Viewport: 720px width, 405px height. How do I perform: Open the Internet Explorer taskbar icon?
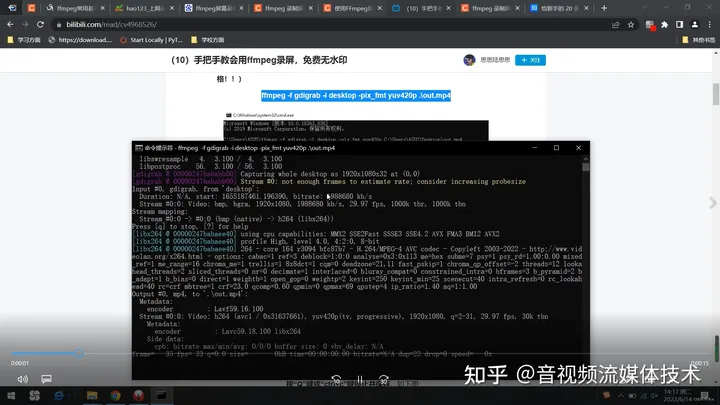pyautogui.click(x=59, y=395)
